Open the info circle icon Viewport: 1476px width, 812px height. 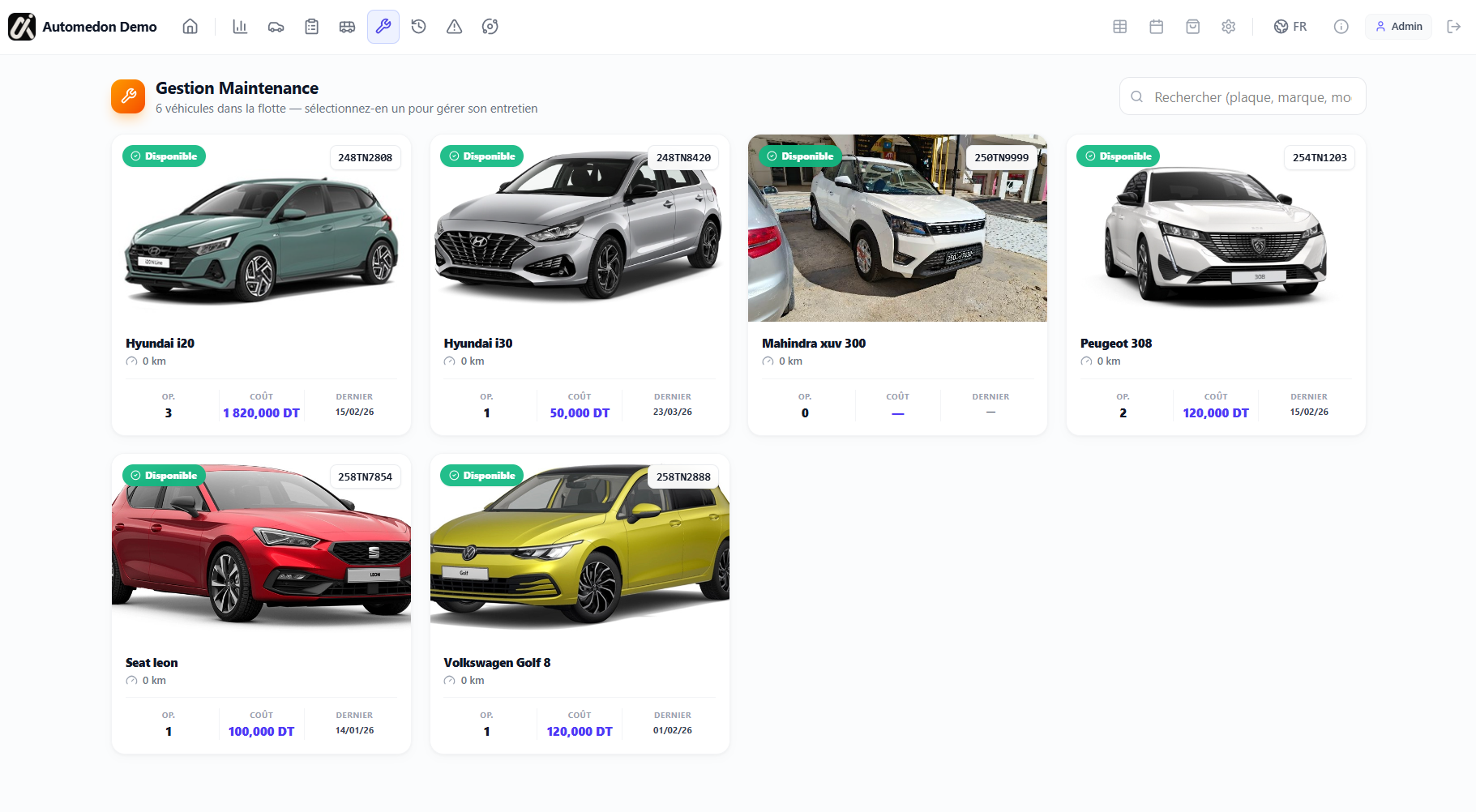point(1341,27)
